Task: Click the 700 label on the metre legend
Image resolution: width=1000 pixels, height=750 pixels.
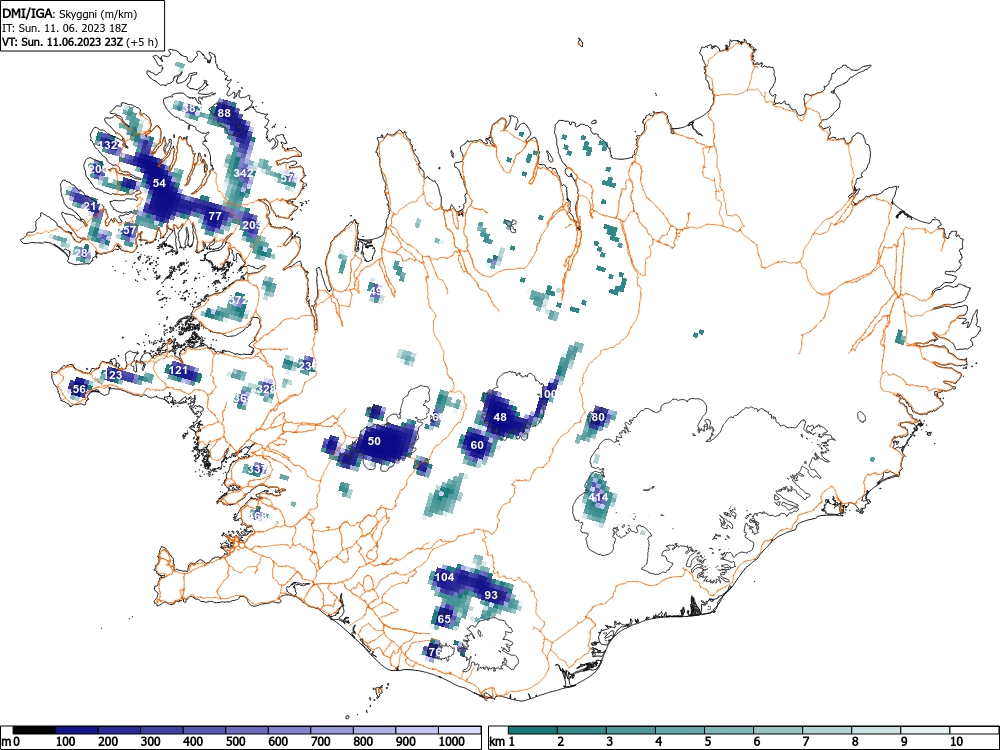Action: coord(320,742)
